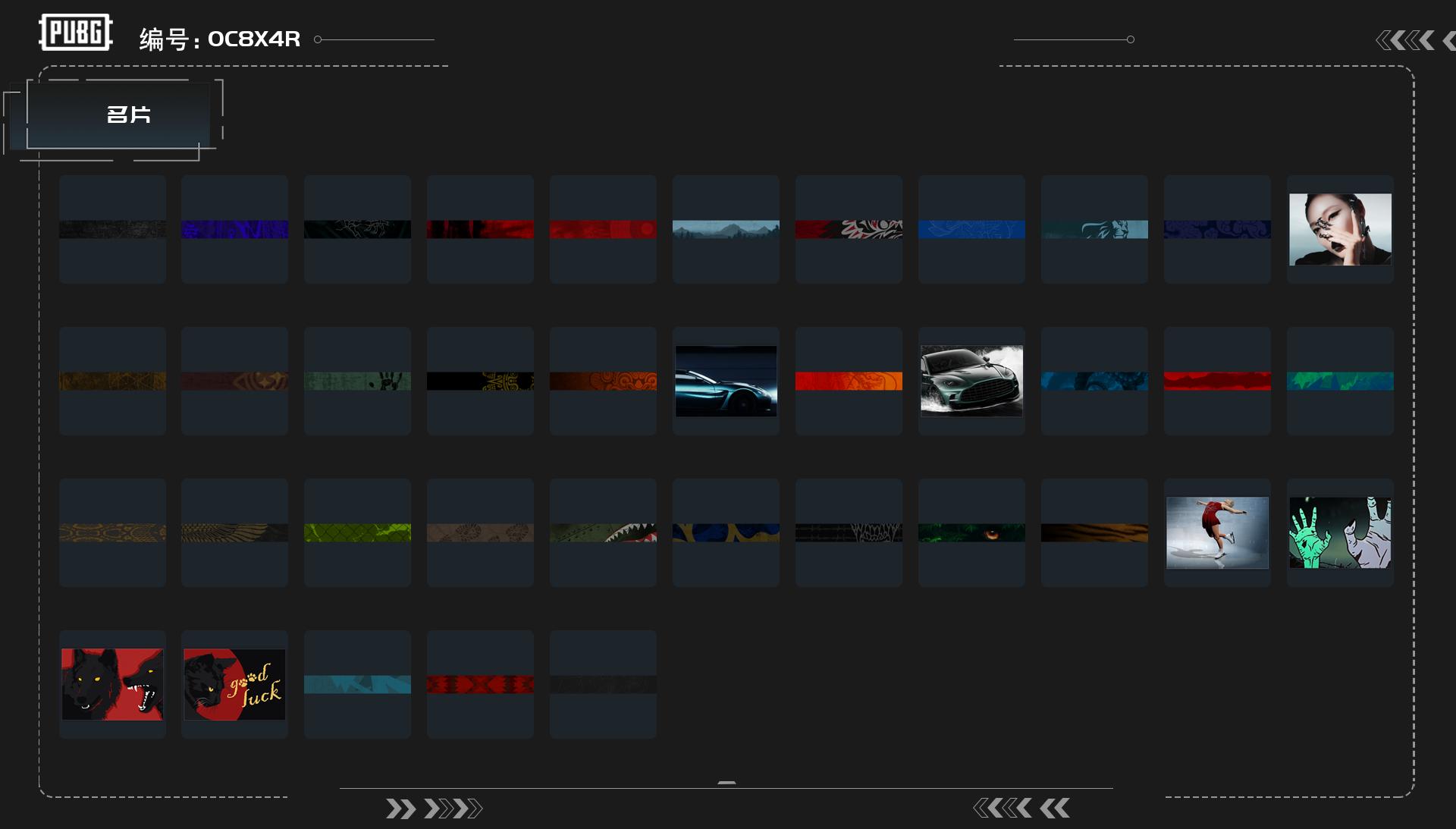Choose the cyan teal banner in bottom row
1456x829 pixels.
pos(357,684)
